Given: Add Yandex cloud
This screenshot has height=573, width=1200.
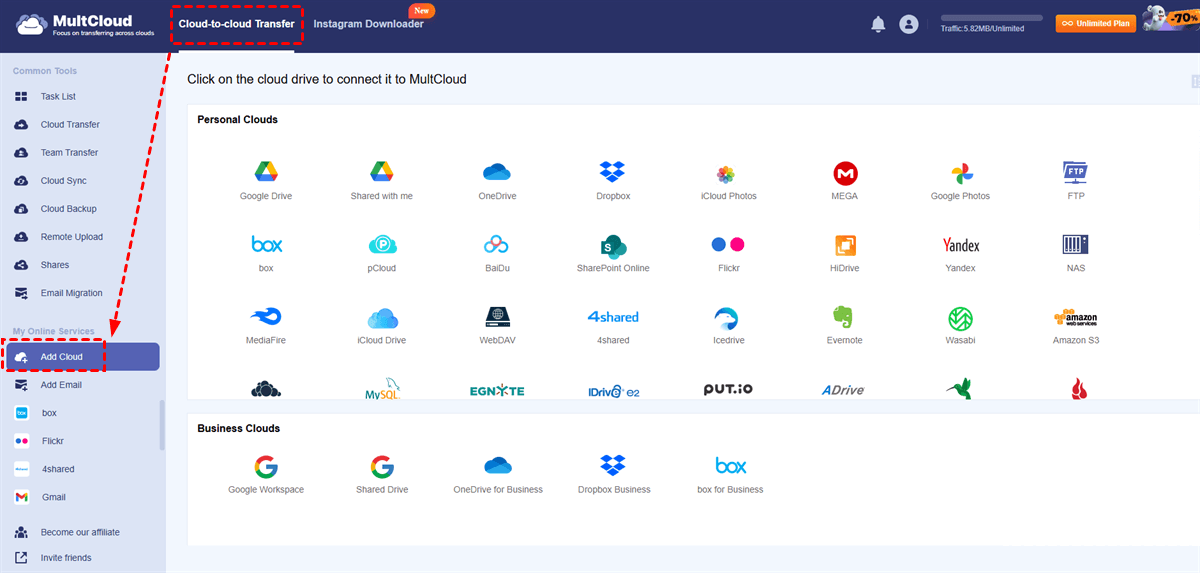Looking at the screenshot, I should tap(960, 253).
